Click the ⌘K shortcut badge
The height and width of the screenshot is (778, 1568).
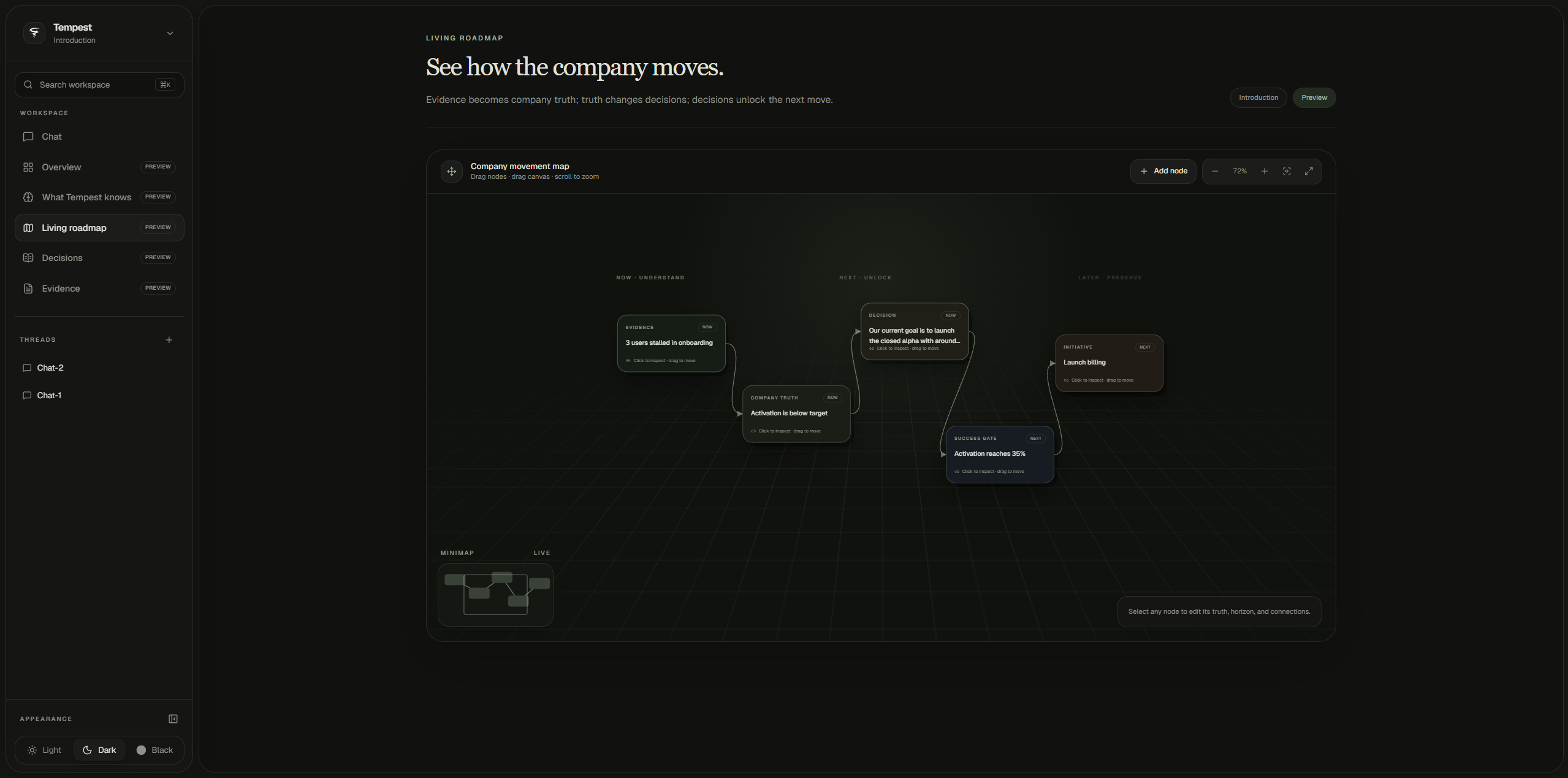[x=165, y=85]
